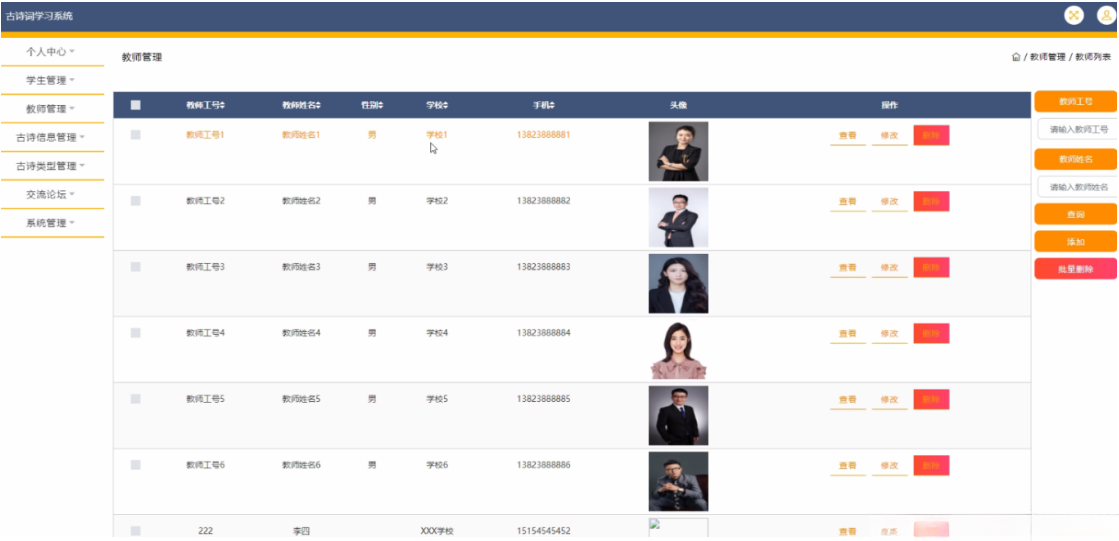
Task: Delete the 教师姓名2 row
Action: click(931, 201)
